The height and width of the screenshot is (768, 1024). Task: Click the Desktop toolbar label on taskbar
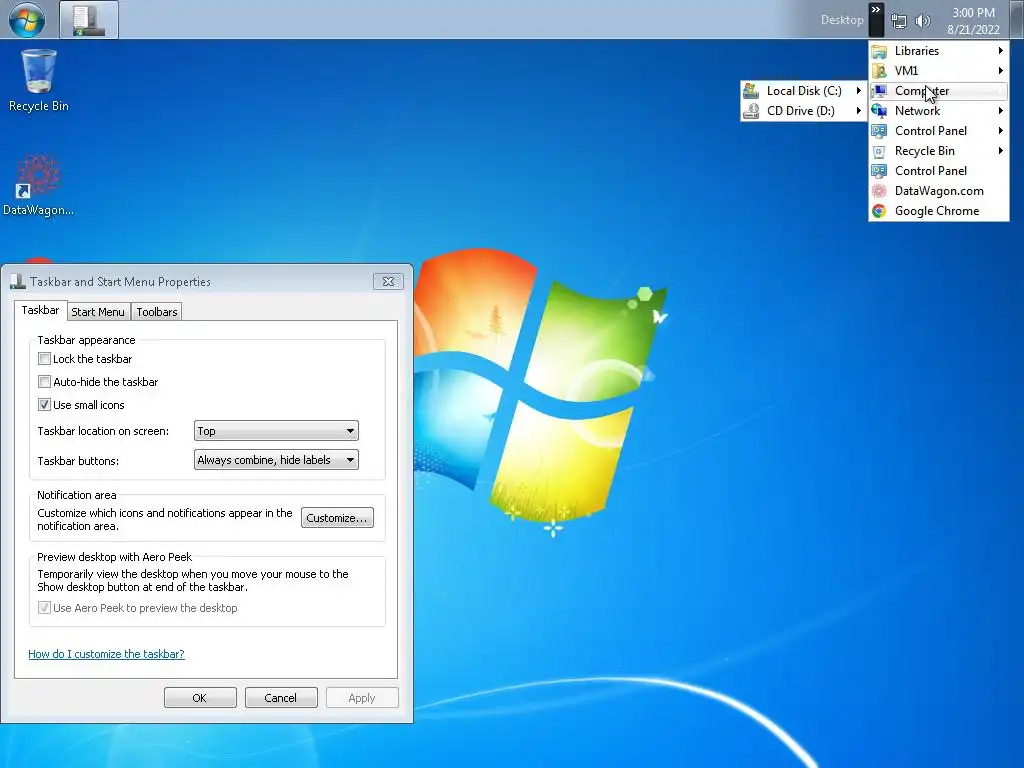point(842,20)
